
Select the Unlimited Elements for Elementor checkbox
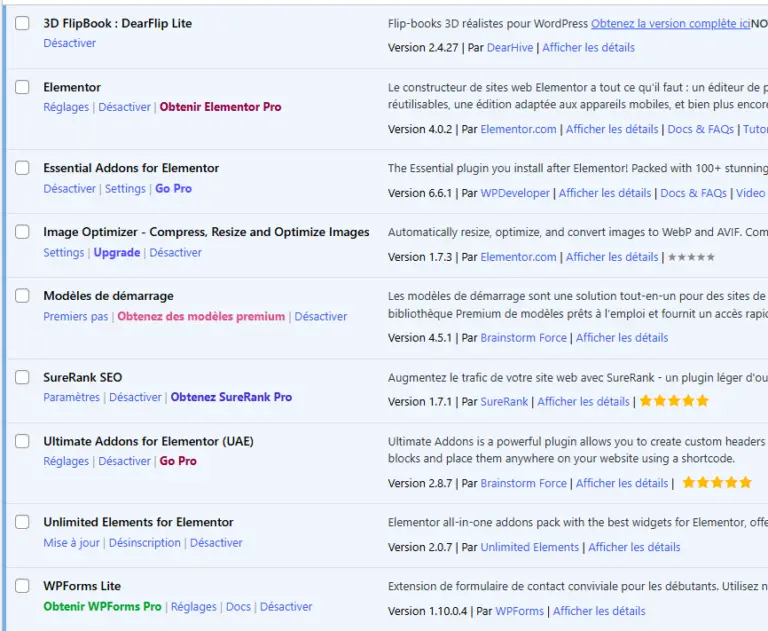tap(22, 522)
